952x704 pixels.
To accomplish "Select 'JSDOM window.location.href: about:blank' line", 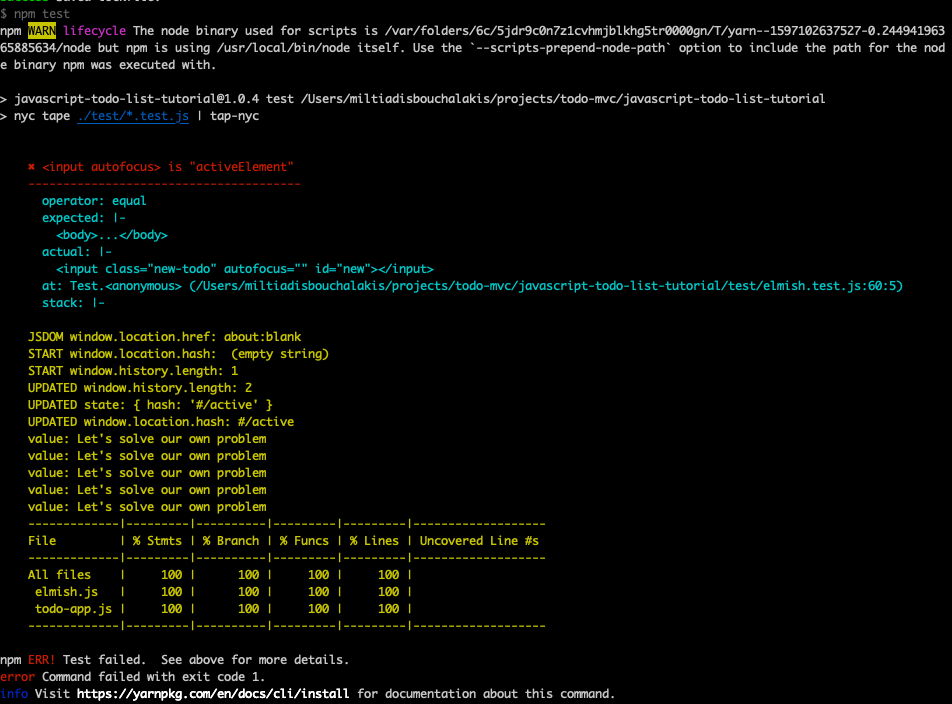I will (x=165, y=337).
